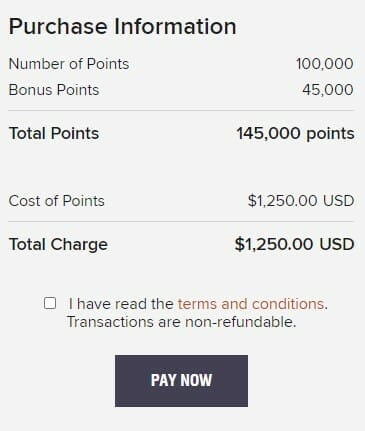
Task: Click the divider line above Total Points
Action: click(x=181, y=110)
